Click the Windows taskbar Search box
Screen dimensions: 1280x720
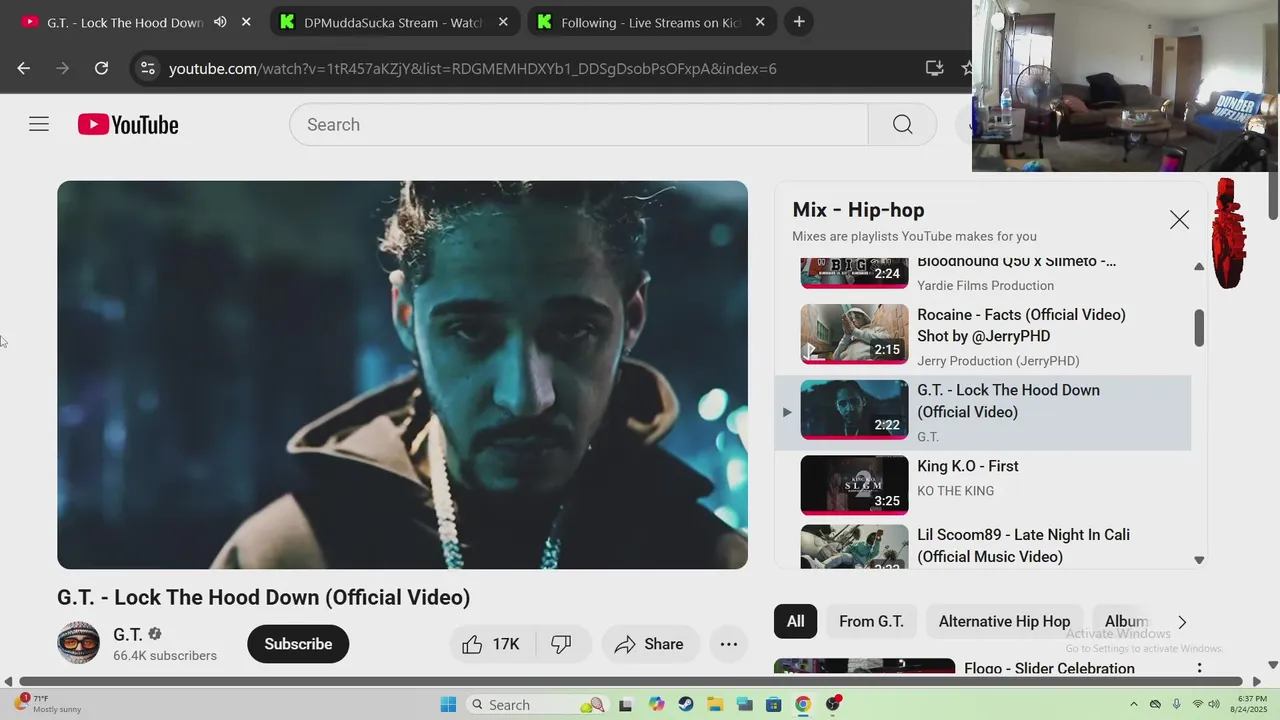click(537, 704)
